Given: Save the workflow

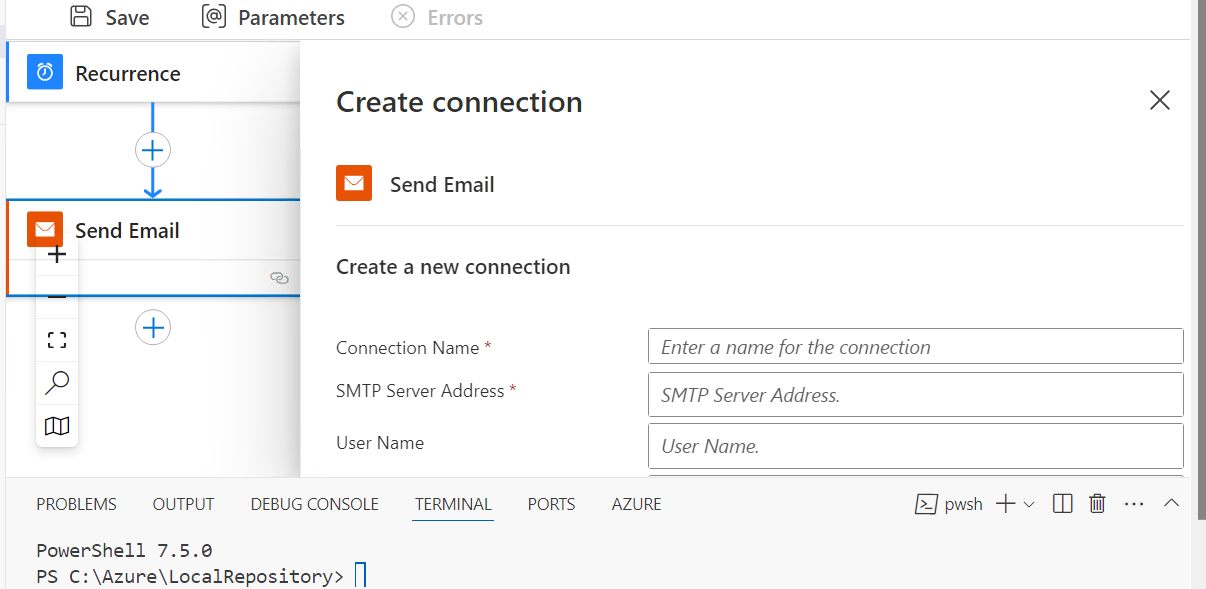Looking at the screenshot, I should 109,17.
